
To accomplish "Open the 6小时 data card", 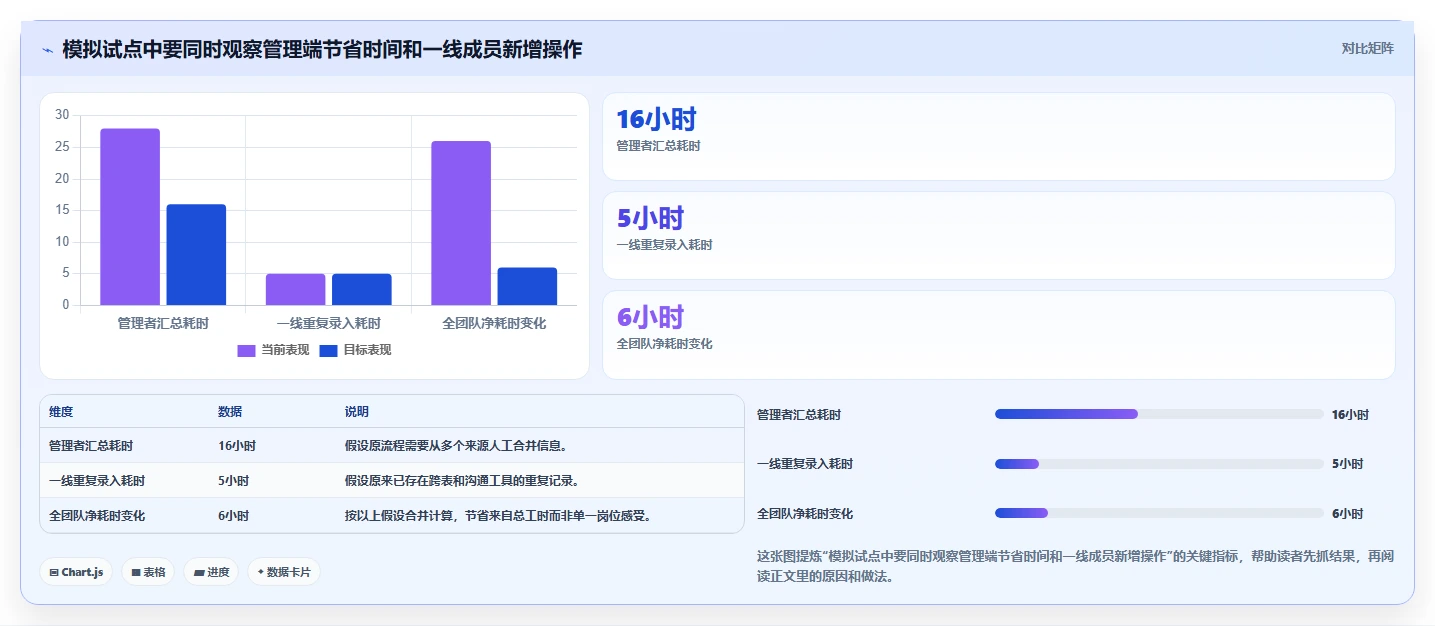I will pyautogui.click(x=998, y=334).
